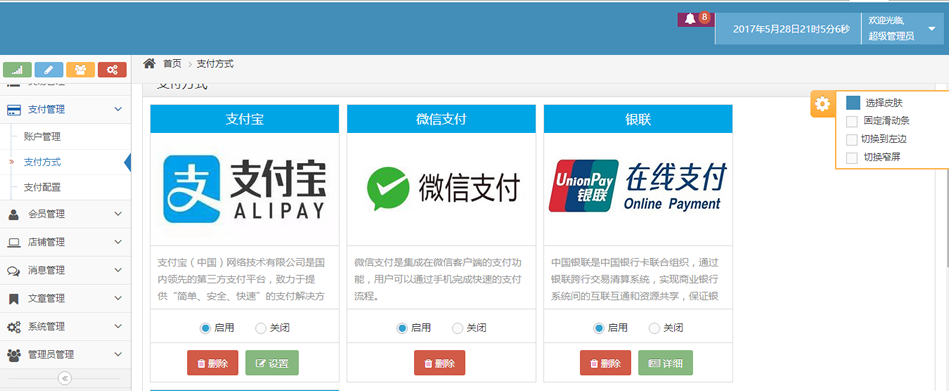Image resolution: width=949 pixels, height=391 pixels.
Task: Open 设置 for 支付宝
Action: (272, 363)
